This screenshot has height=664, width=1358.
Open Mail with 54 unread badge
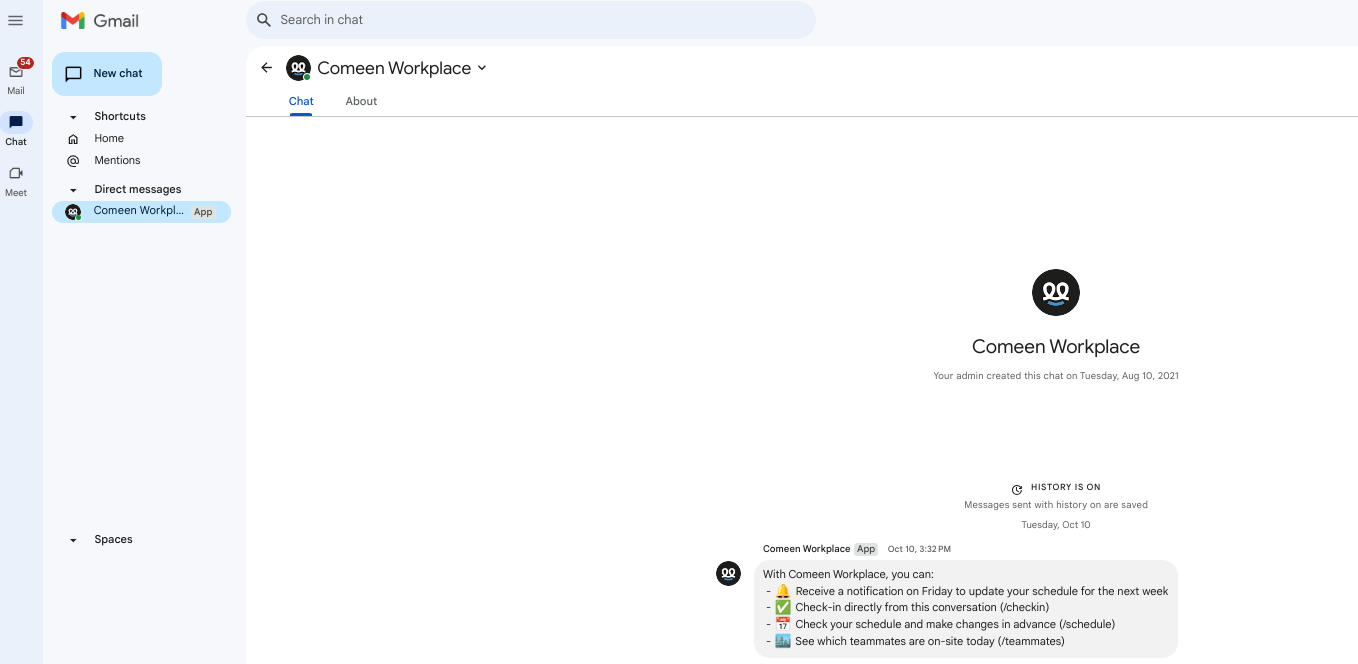coord(16,77)
